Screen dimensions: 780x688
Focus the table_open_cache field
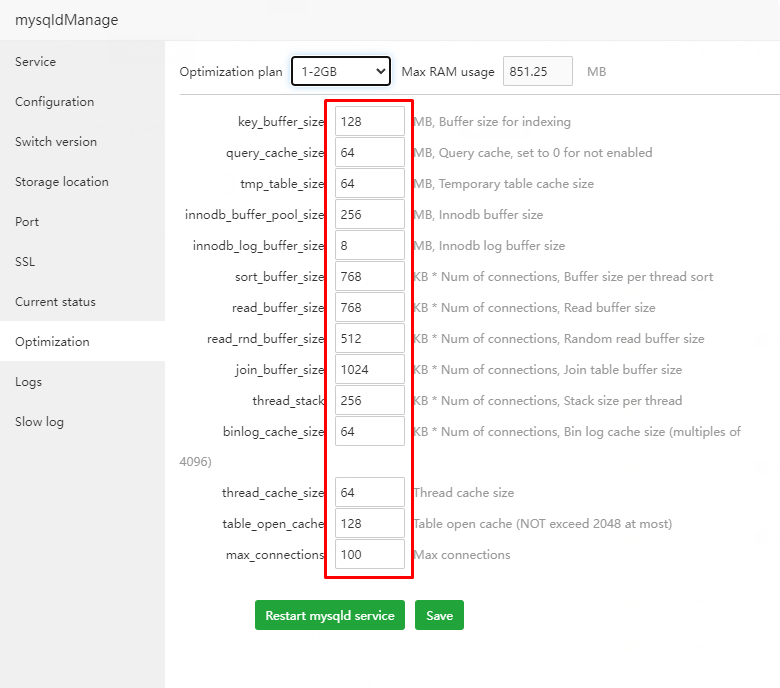tap(369, 523)
